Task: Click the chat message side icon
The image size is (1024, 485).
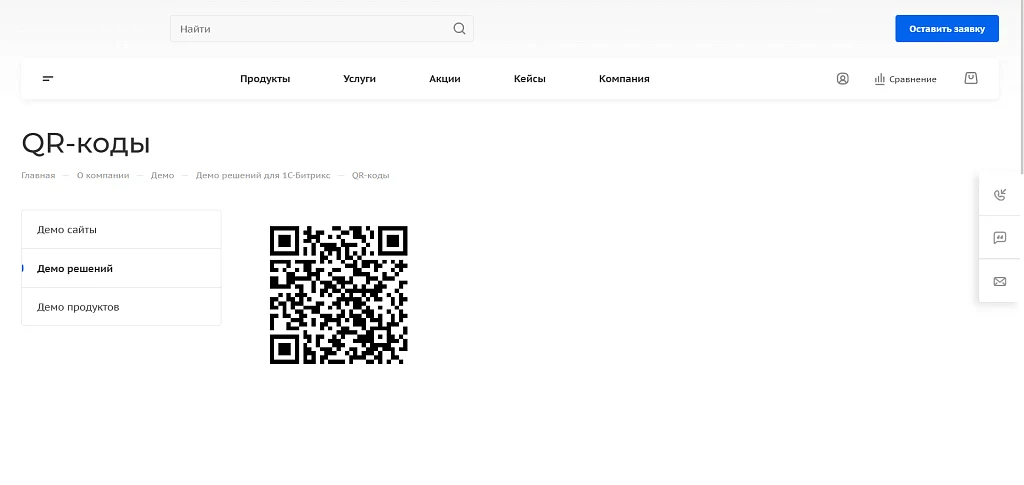Action: coord(1000,238)
